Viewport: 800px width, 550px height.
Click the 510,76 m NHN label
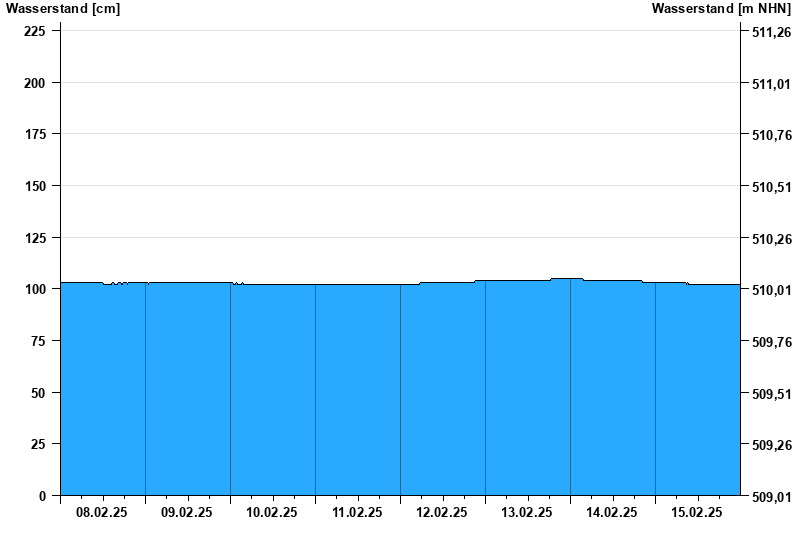tap(771, 135)
